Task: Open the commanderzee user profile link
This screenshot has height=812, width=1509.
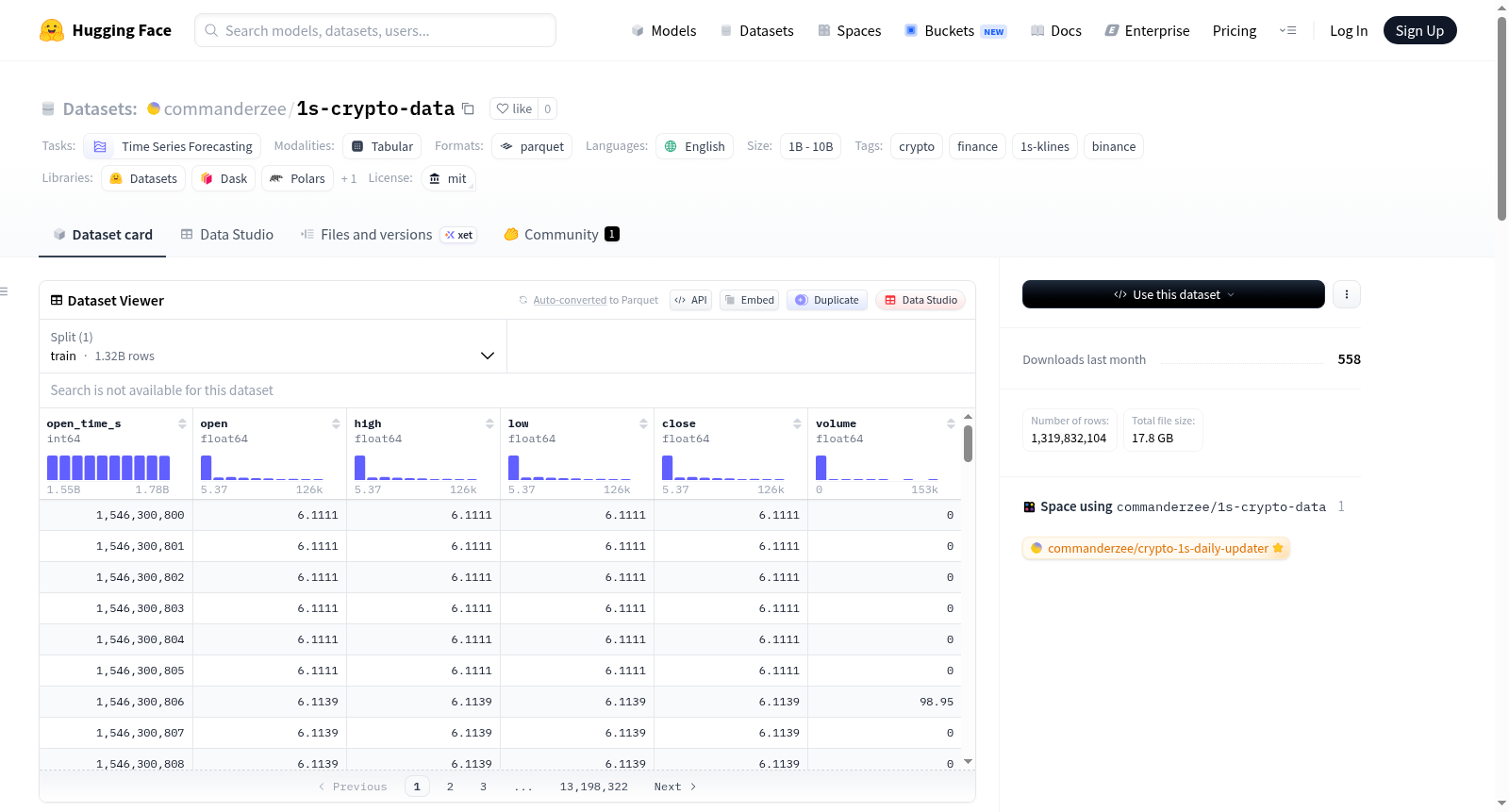Action: pyautogui.click(x=224, y=109)
